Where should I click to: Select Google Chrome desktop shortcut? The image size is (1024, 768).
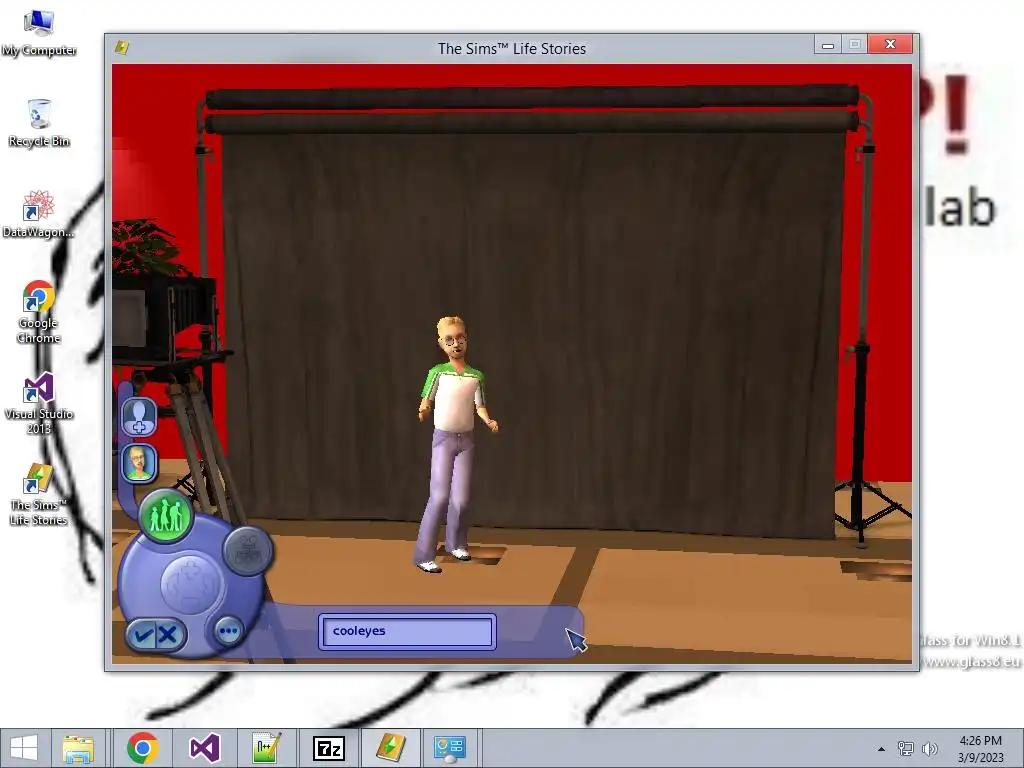tap(39, 312)
